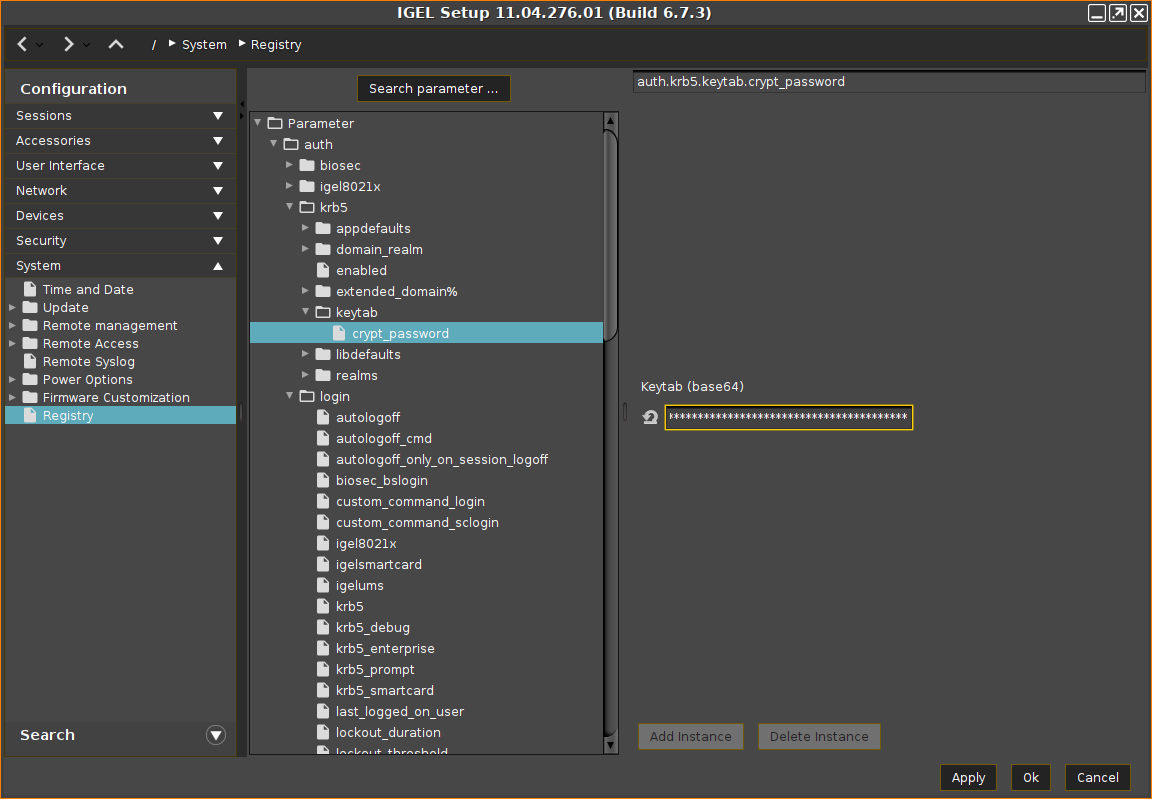Viewport: 1152px width, 799px height.
Task: Select the autologoff registry entry
Action: tap(367, 418)
